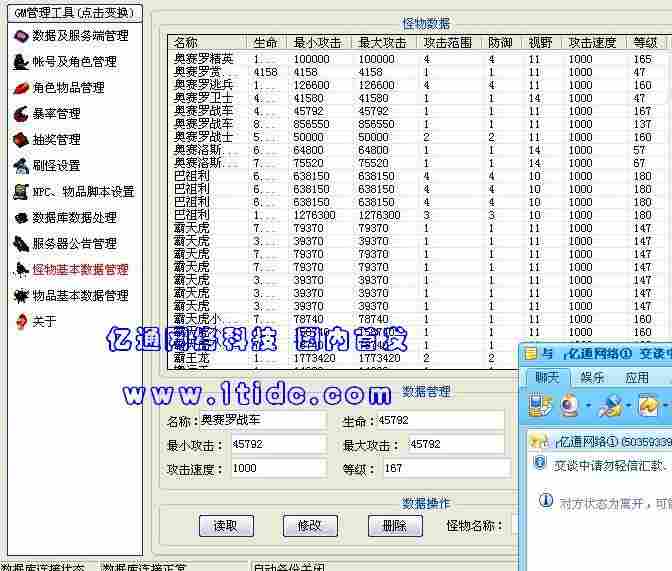Screen dimensions: 672x571
Task: Select 数据库数据处理 in sidebar
Action: coord(74,218)
